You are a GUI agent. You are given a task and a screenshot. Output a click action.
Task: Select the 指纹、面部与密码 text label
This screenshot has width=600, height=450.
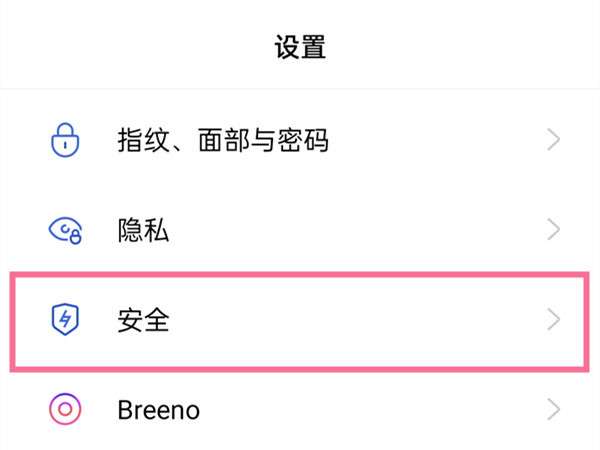tap(222, 141)
